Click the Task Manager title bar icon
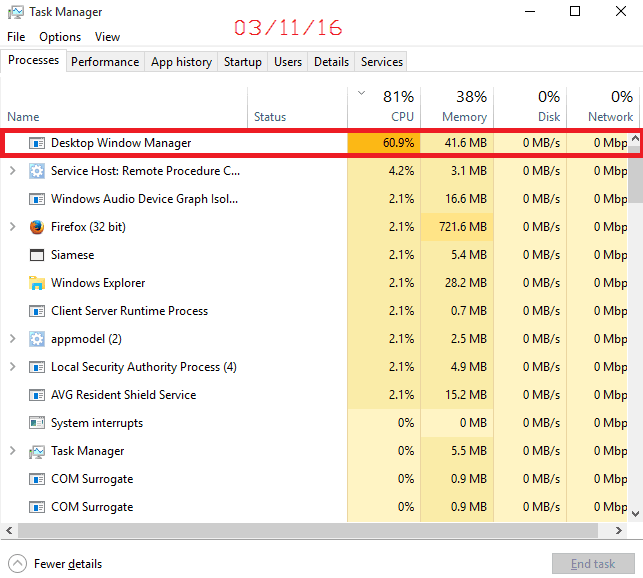The height and width of the screenshot is (578, 643). tap(16, 12)
